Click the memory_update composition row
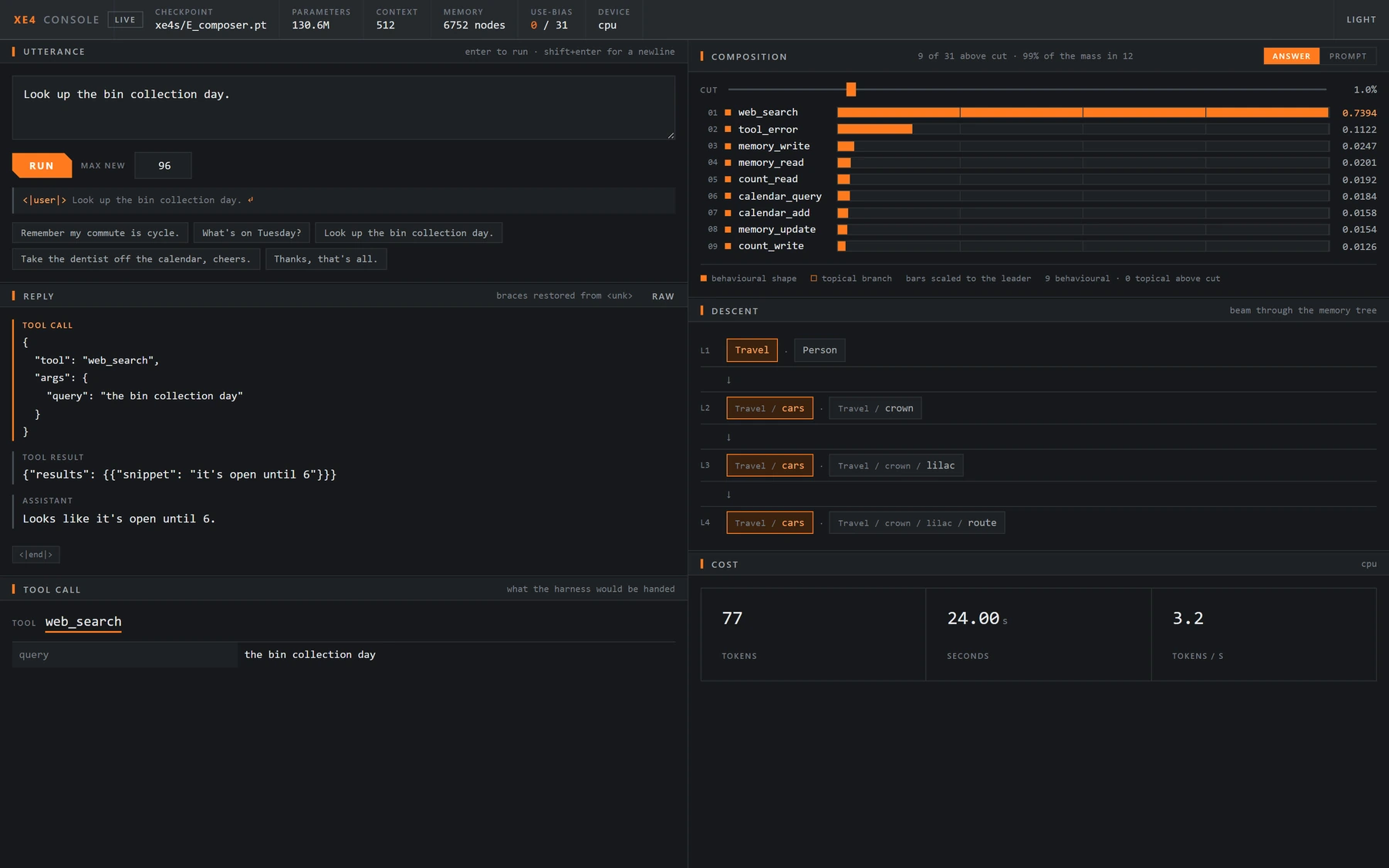Screen dimensions: 1389x868 [1039, 229]
